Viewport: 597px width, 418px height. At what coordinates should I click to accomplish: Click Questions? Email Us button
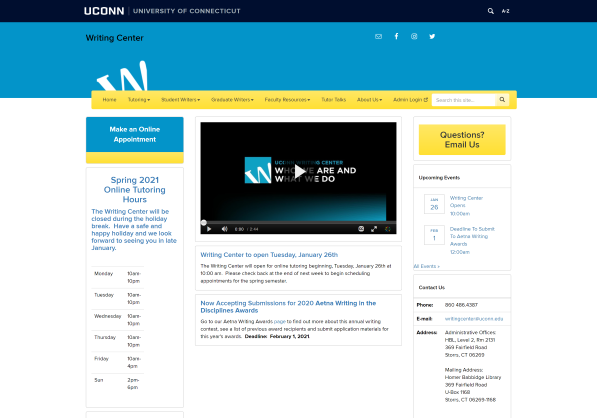[462, 140]
